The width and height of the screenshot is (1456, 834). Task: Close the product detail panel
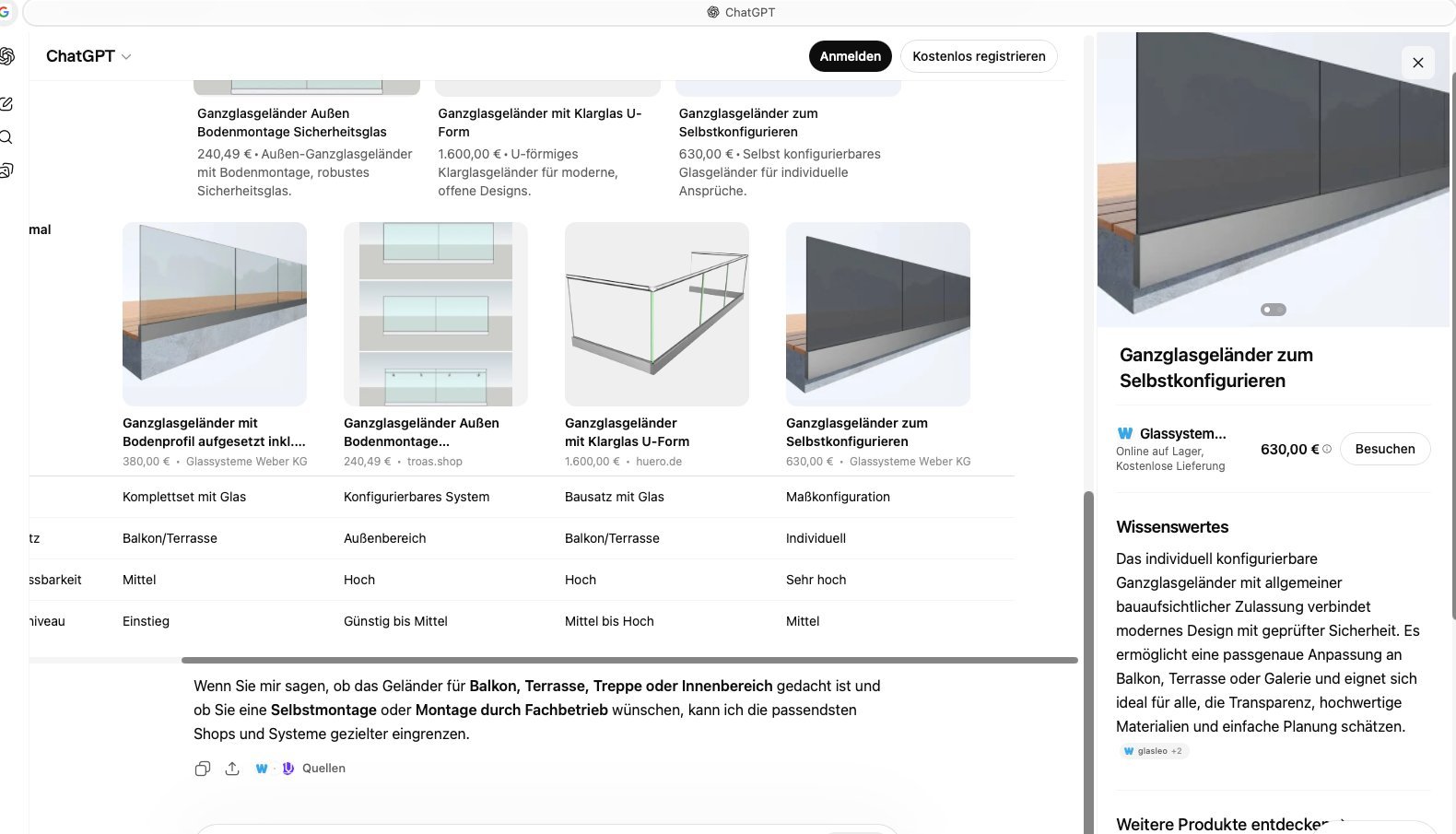(x=1418, y=63)
